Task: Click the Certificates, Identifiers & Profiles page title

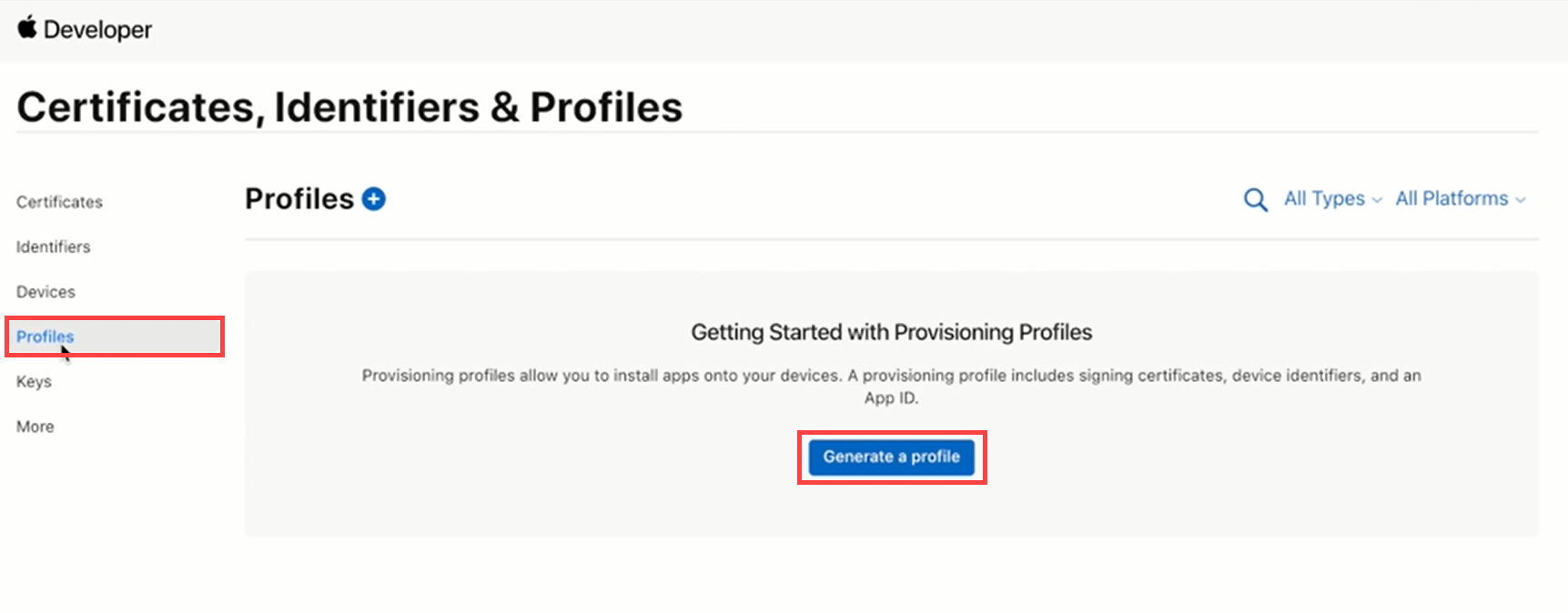Action: pyautogui.click(x=349, y=107)
